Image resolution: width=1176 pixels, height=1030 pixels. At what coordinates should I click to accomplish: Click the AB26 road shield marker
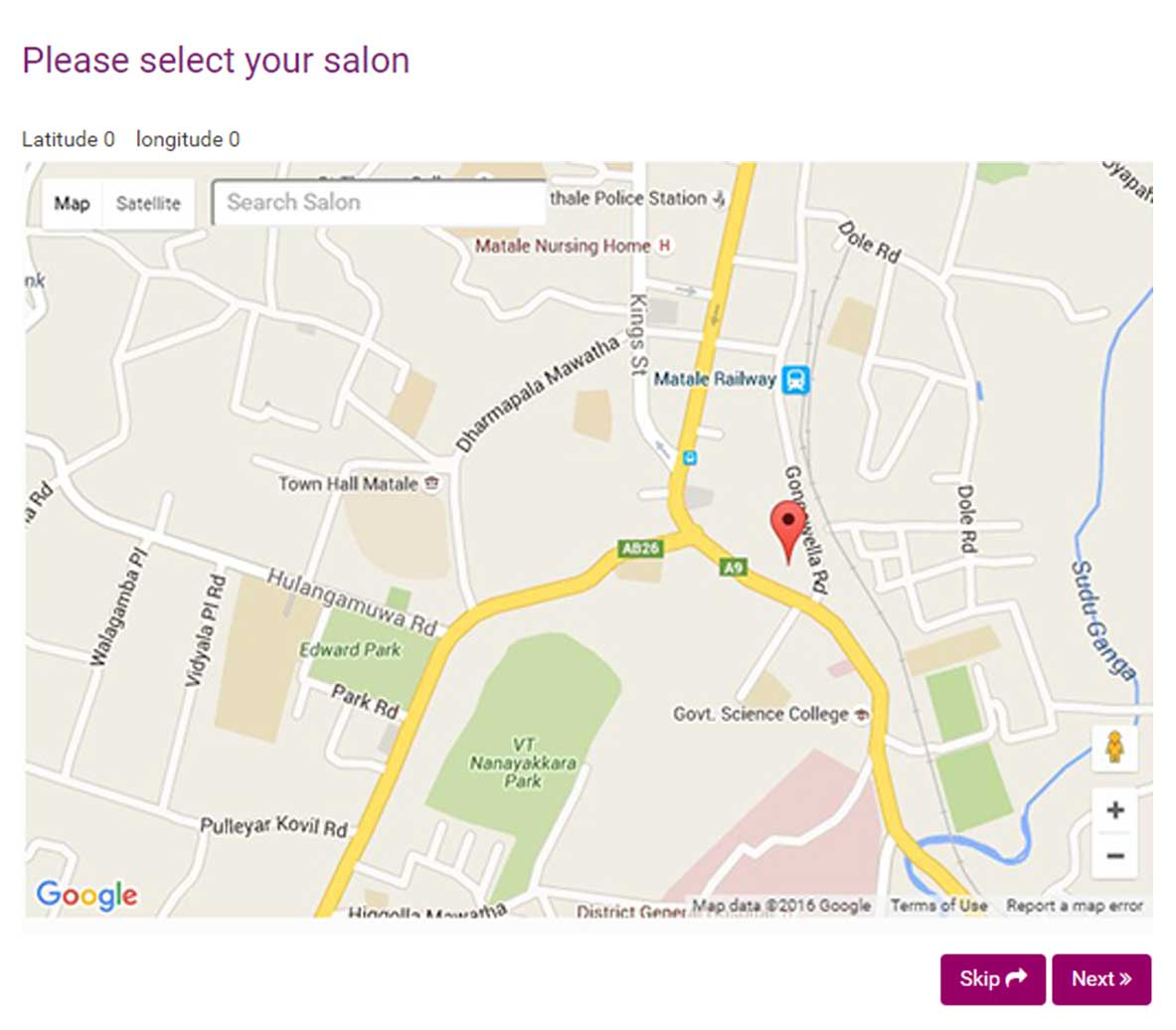639,548
